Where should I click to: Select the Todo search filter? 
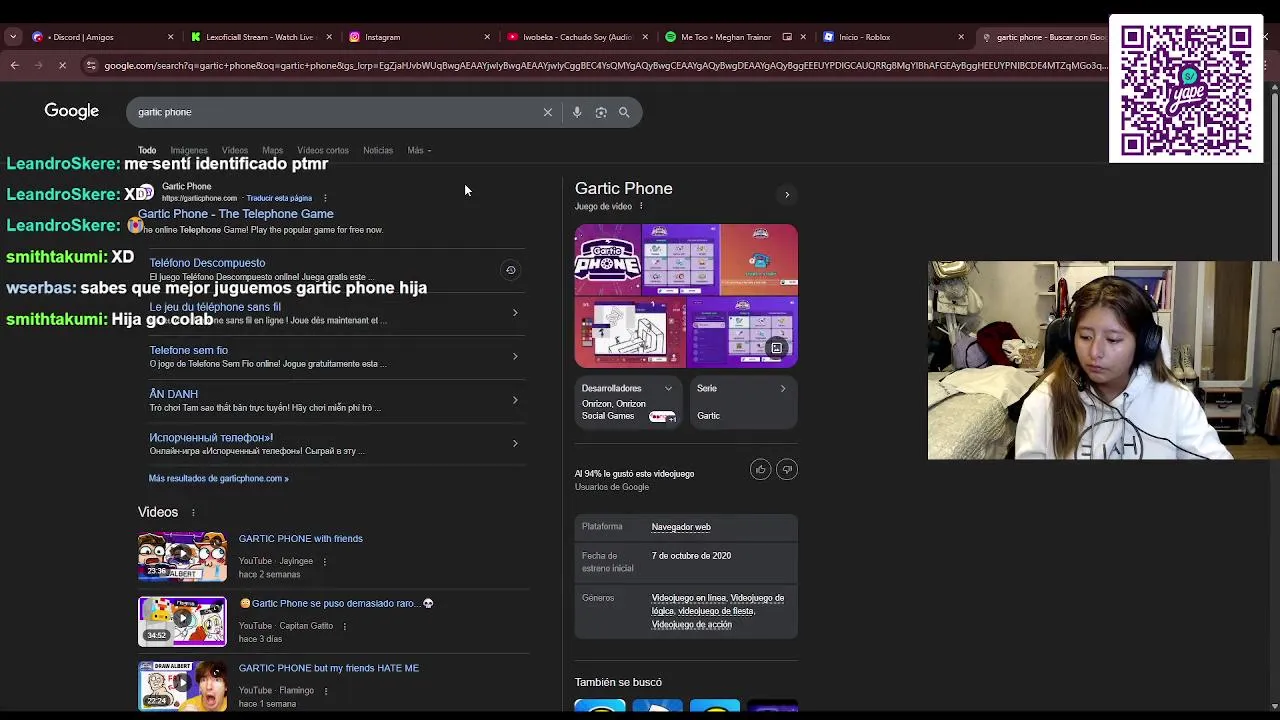pos(147,150)
